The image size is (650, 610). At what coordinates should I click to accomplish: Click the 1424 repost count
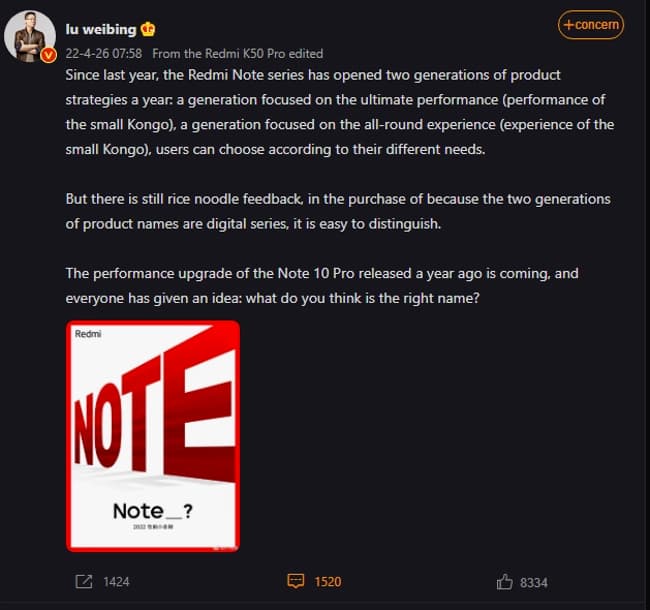point(116,582)
